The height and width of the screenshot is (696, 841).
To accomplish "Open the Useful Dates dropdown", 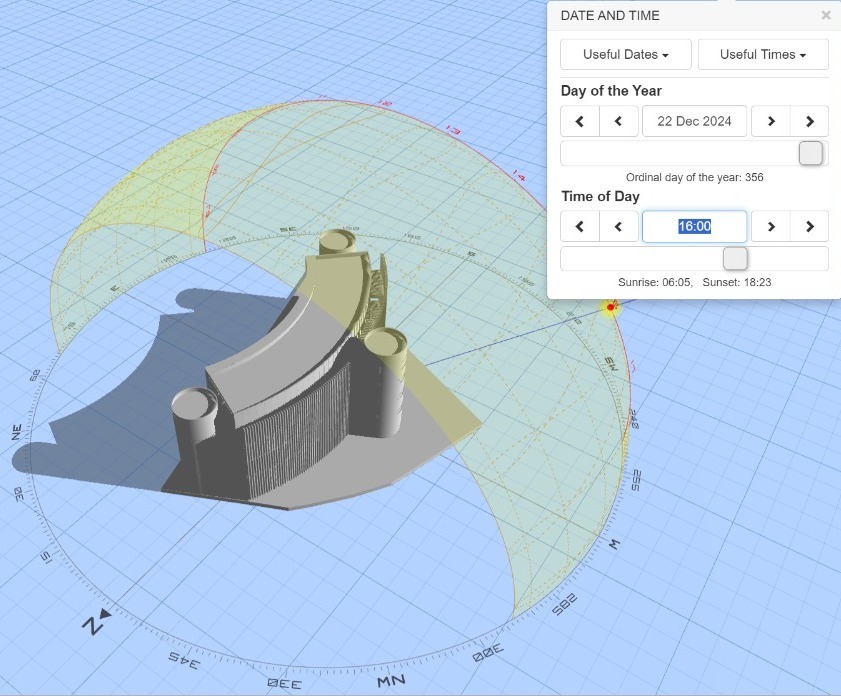I will coord(625,54).
